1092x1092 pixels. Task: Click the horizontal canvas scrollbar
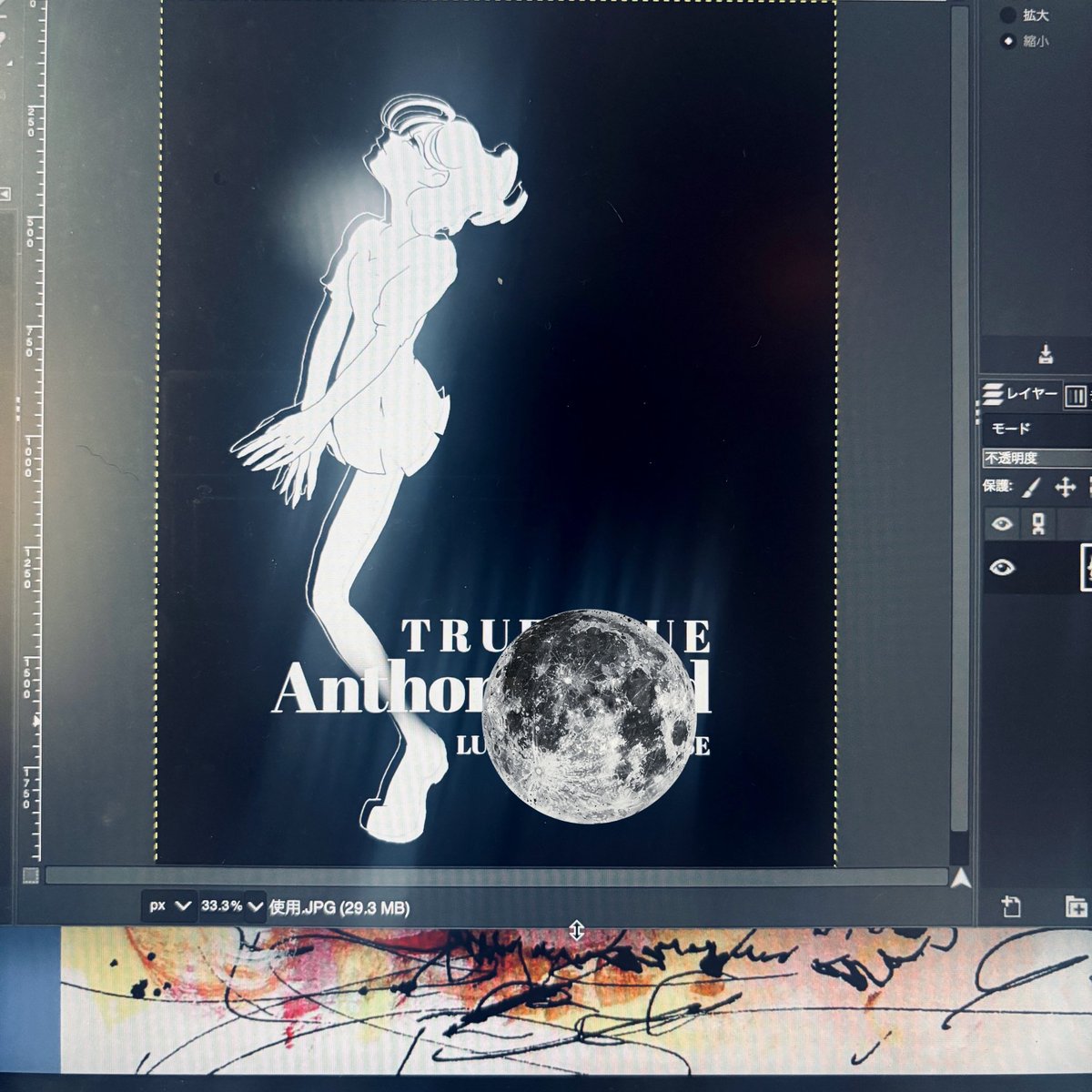click(496, 876)
